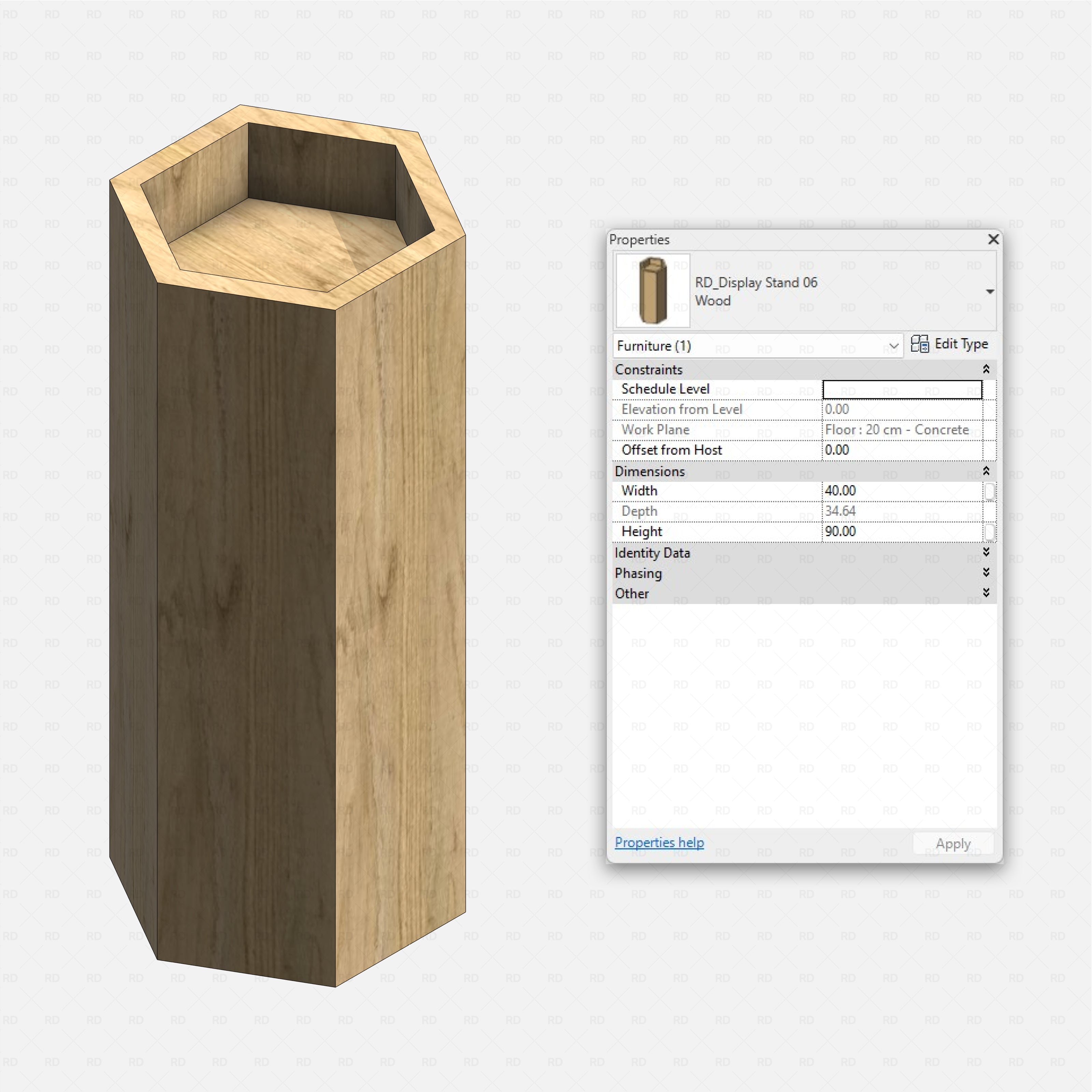
Task: Open the type selector dropdown arrow
Action: [x=990, y=292]
